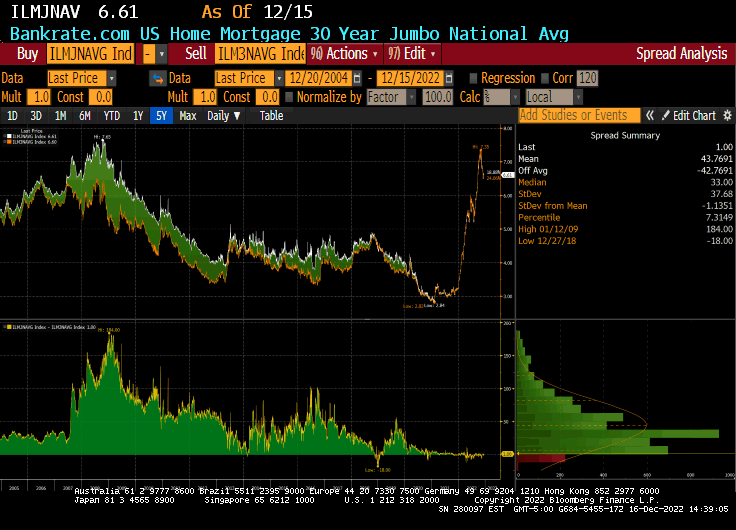Viewport: 736px width, 530px height.
Task: Open the start date calendar picker
Action: pos(355,78)
